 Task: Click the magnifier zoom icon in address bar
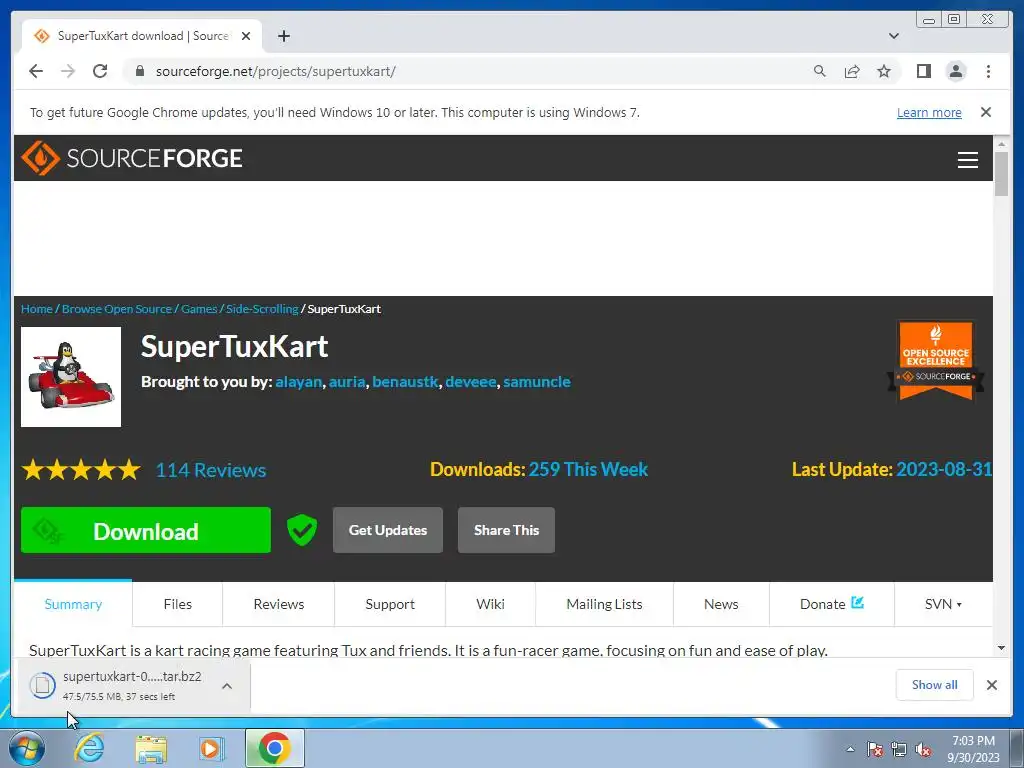pyautogui.click(x=820, y=71)
